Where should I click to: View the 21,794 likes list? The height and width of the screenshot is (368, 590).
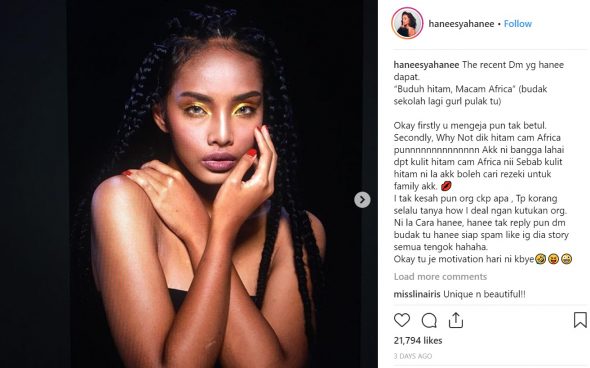pos(418,341)
